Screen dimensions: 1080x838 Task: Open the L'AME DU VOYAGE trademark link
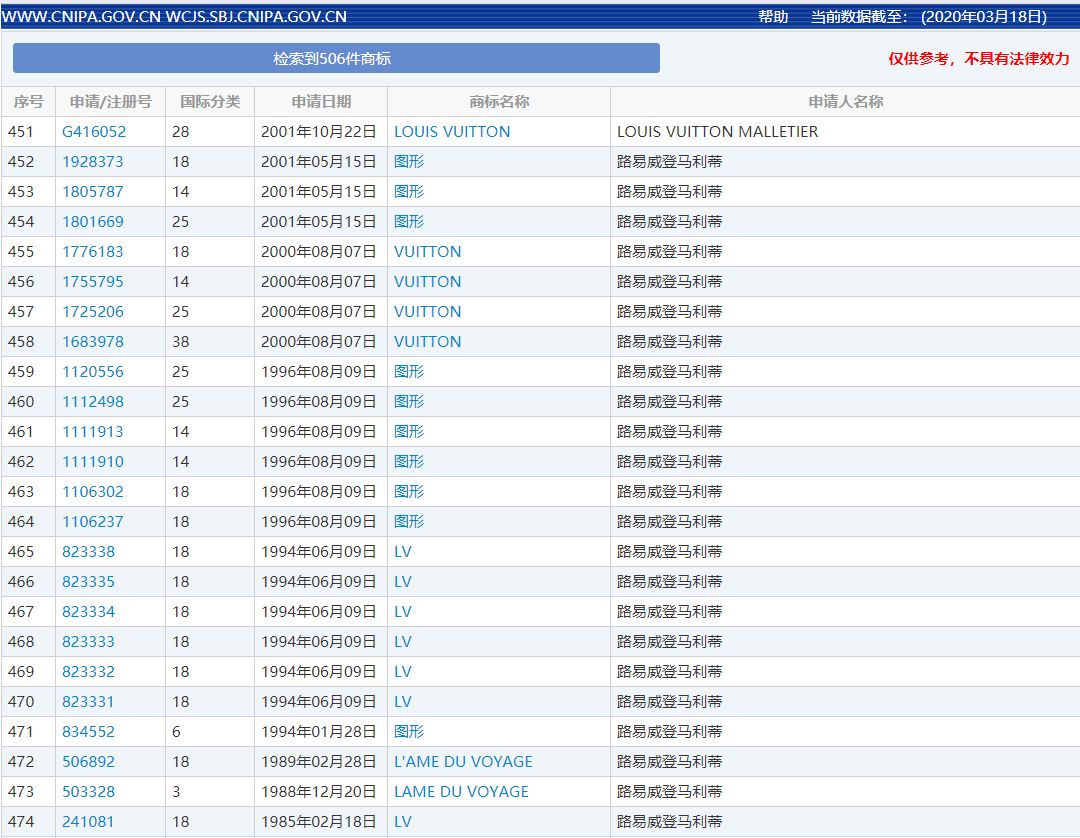pyautogui.click(x=463, y=762)
